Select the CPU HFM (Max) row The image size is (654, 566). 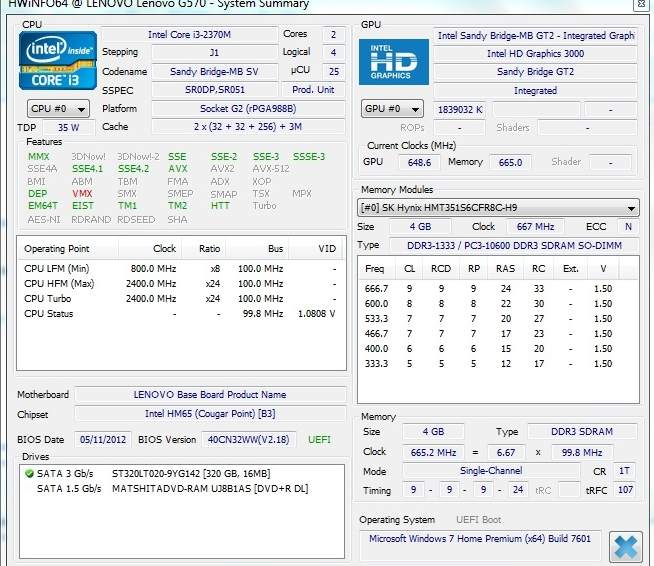click(x=181, y=284)
